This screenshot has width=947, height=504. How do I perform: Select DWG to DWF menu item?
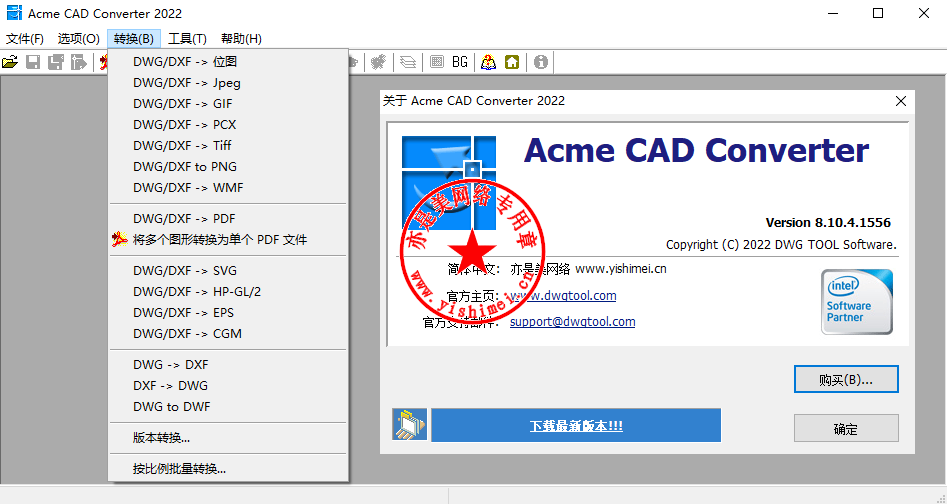coord(228,407)
